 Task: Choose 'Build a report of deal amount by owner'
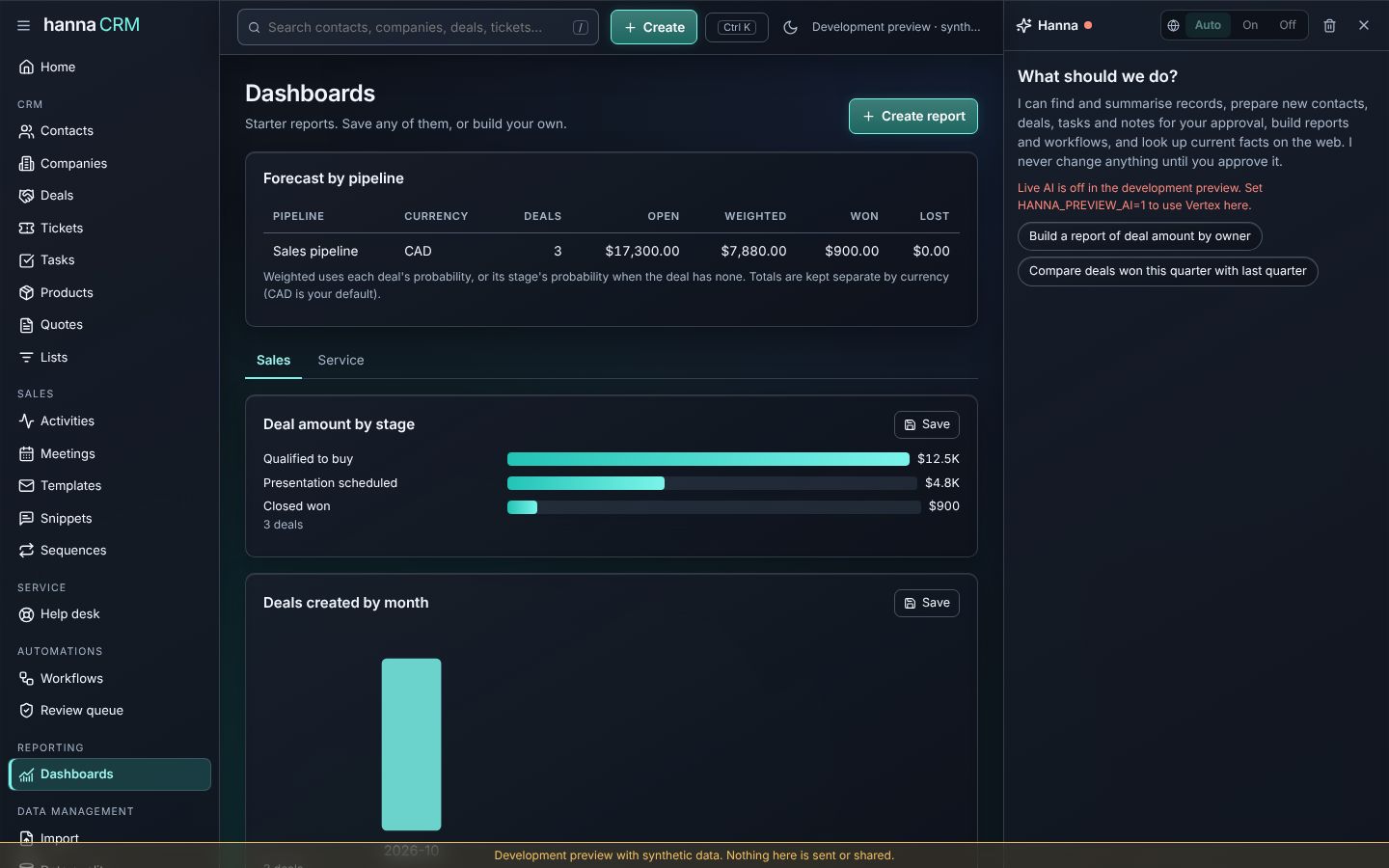tap(1139, 236)
